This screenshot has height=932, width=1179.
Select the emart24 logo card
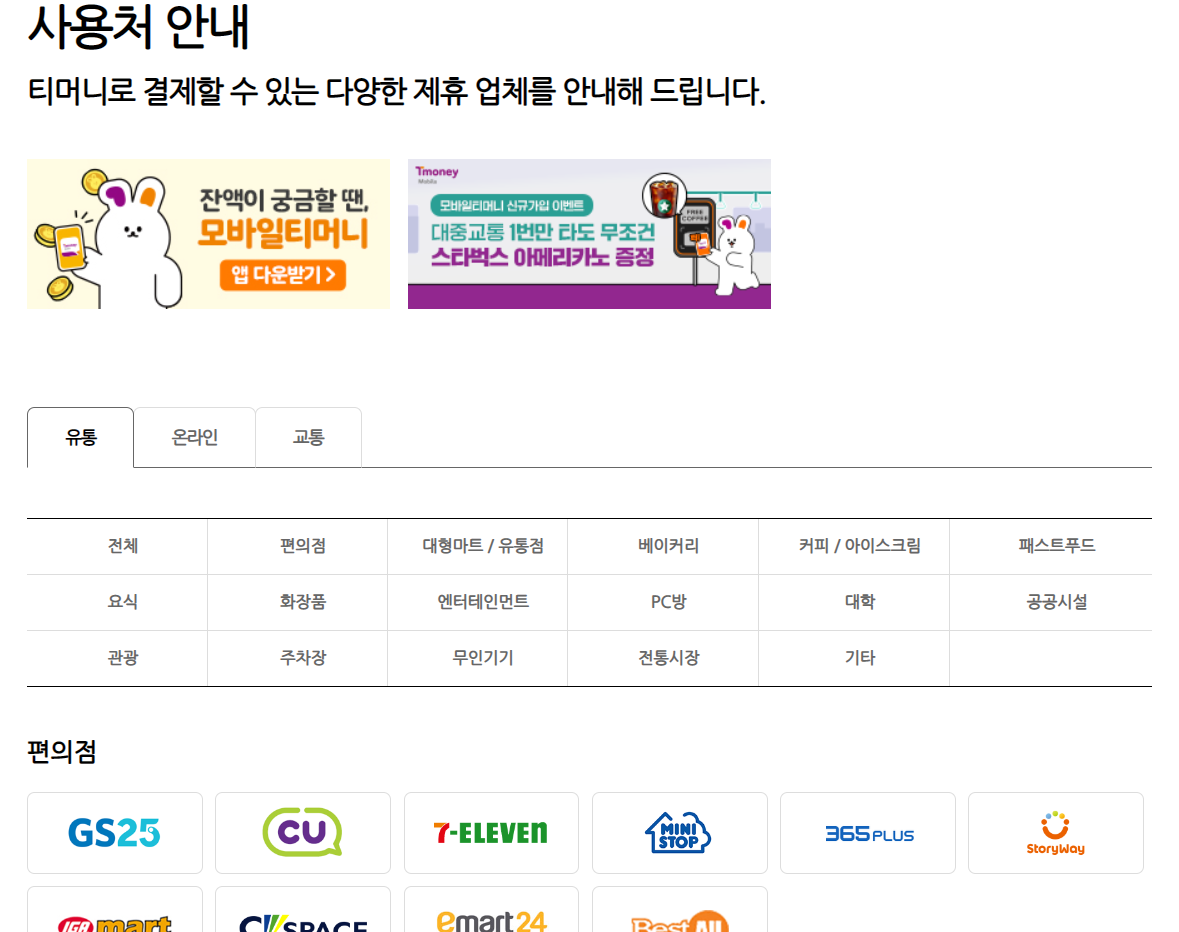[491, 909]
